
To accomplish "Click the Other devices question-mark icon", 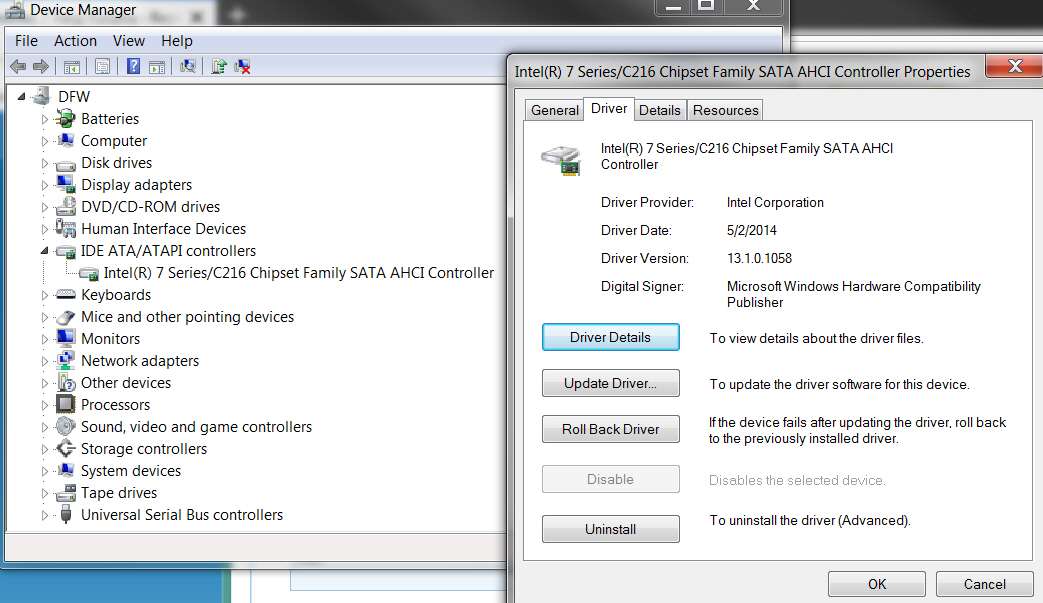I will 66,383.
